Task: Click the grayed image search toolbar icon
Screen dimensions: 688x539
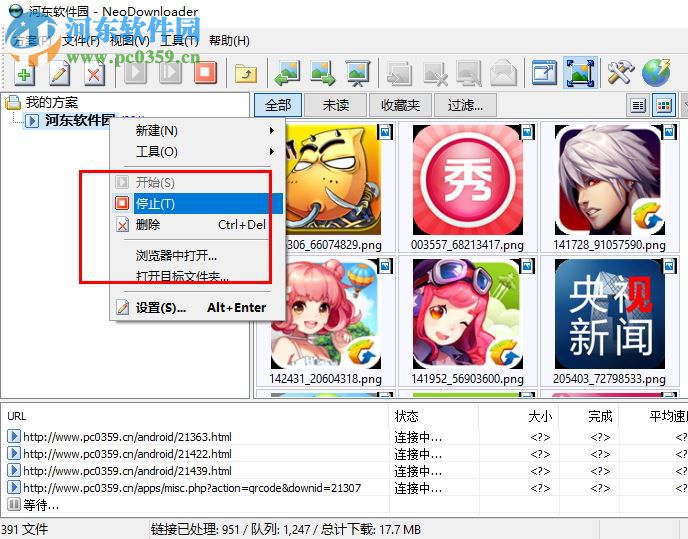Action: click(x=469, y=73)
